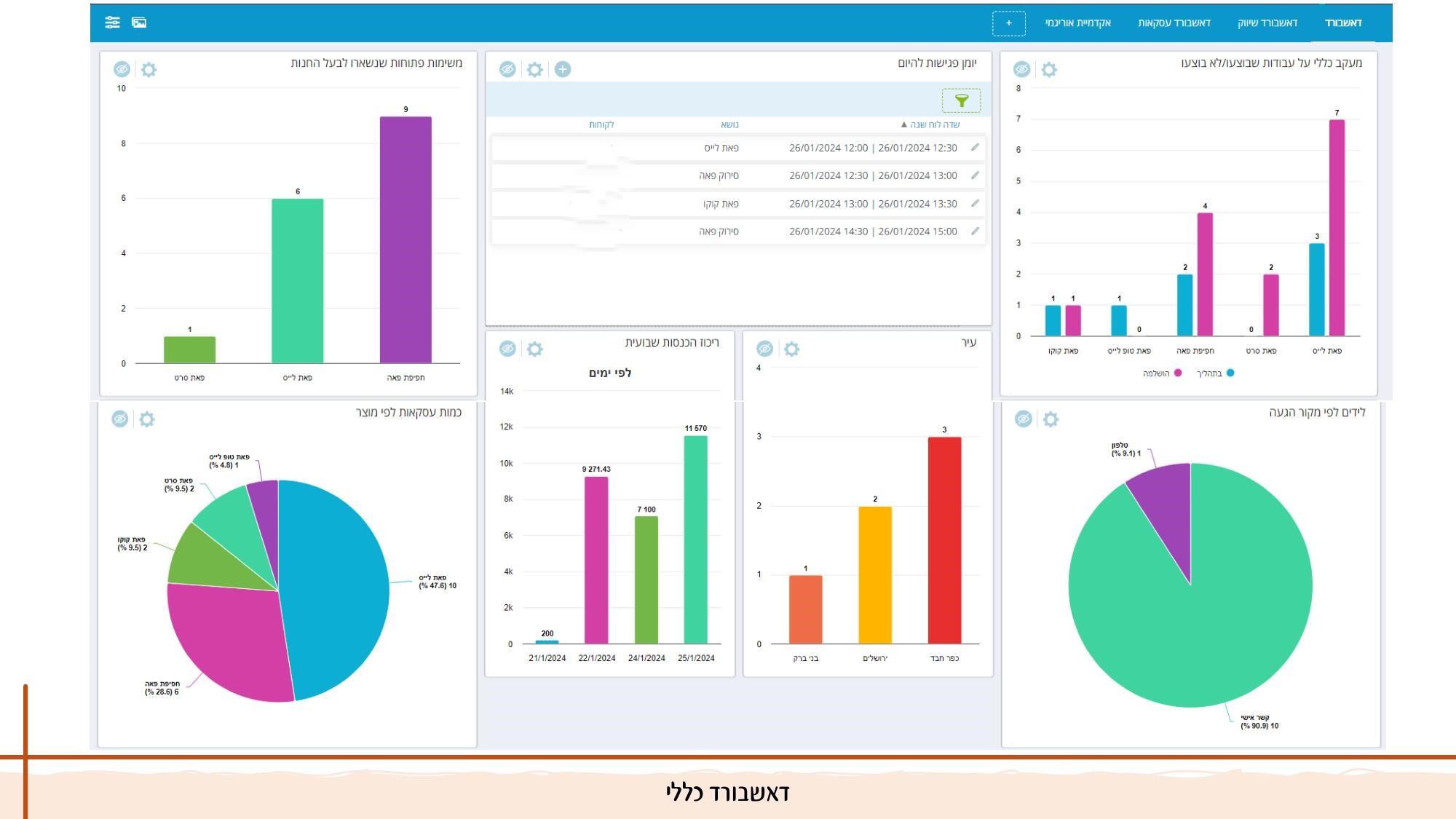Toggle visibility of leads by source widget
Viewport: 1456px width, 819px height.
tap(1023, 419)
